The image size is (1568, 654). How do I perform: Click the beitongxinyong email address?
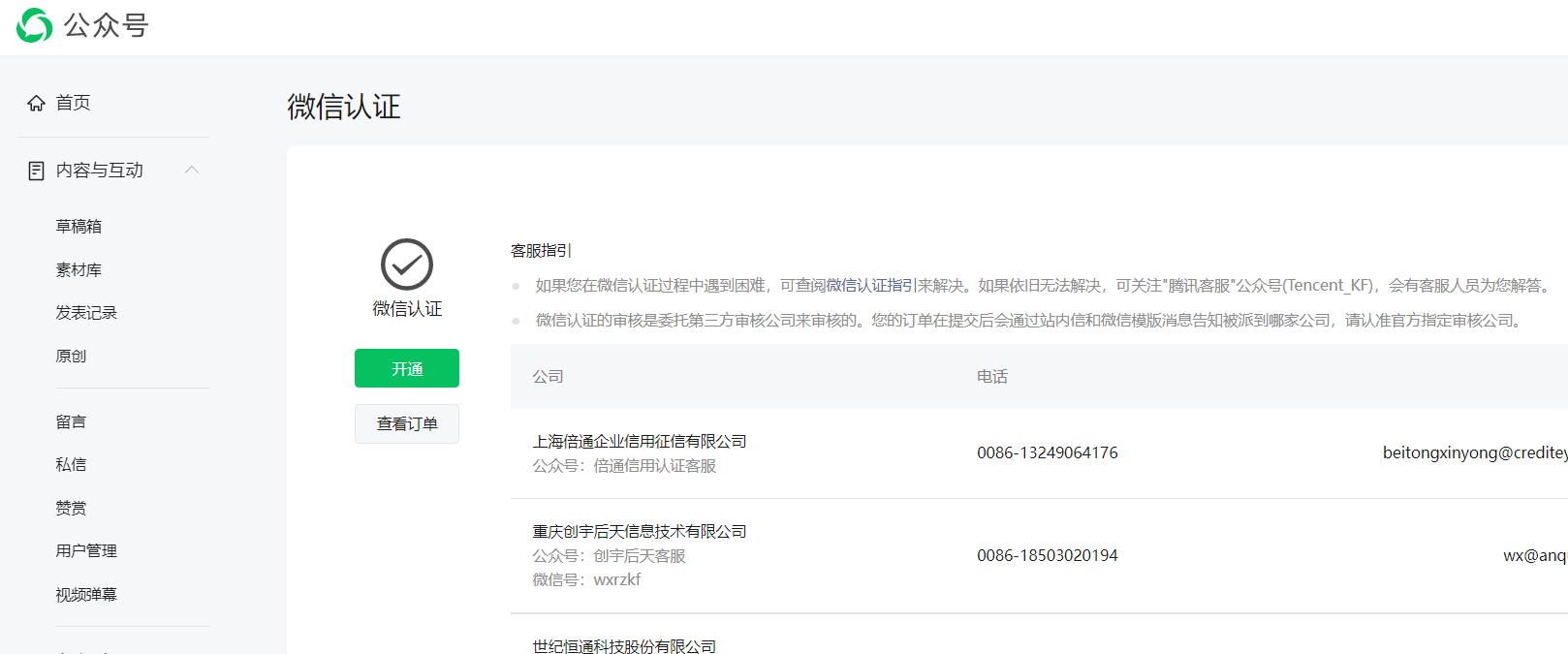[1475, 452]
